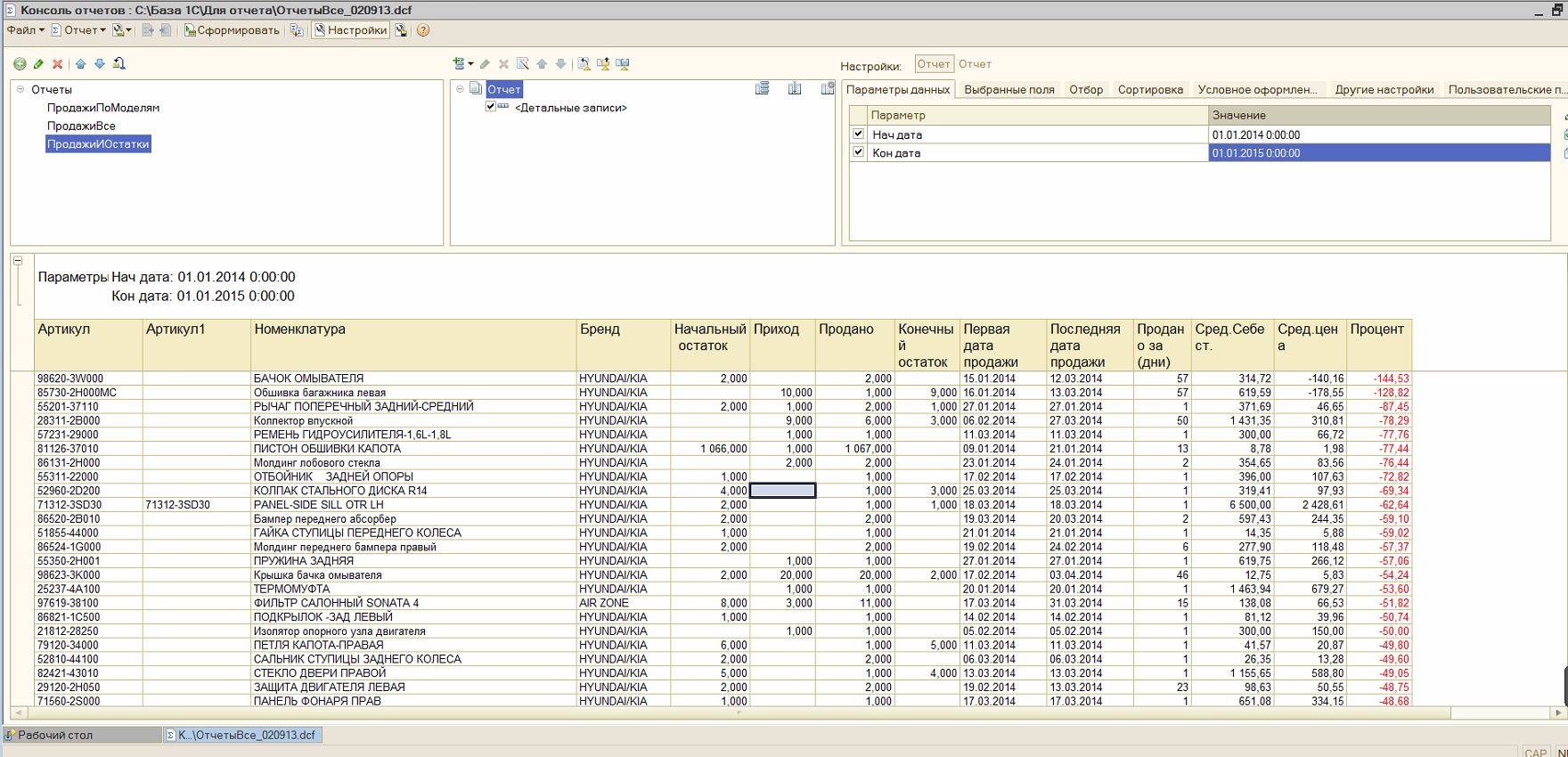The image size is (1568, 757).
Task: Move report down with blue arrow
Action: (100, 64)
